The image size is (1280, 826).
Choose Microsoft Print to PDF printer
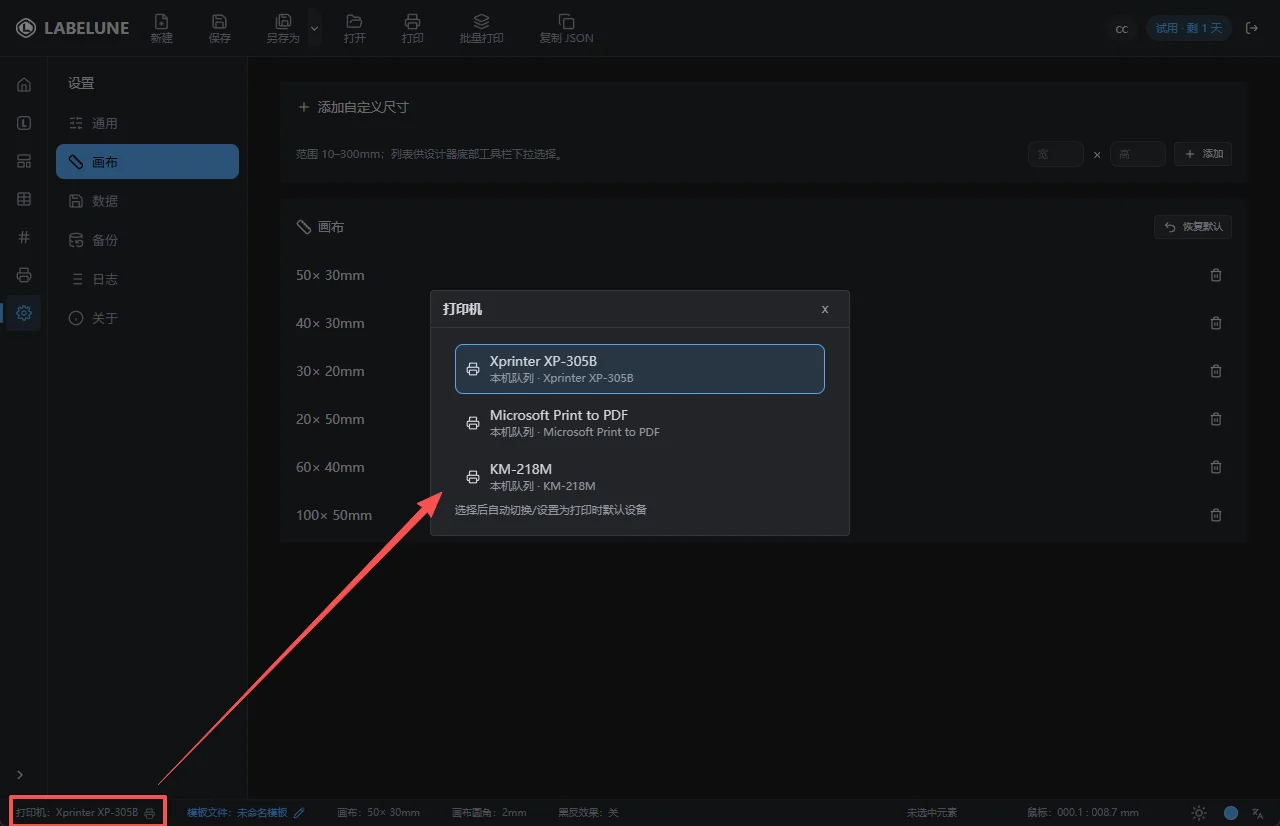point(640,423)
